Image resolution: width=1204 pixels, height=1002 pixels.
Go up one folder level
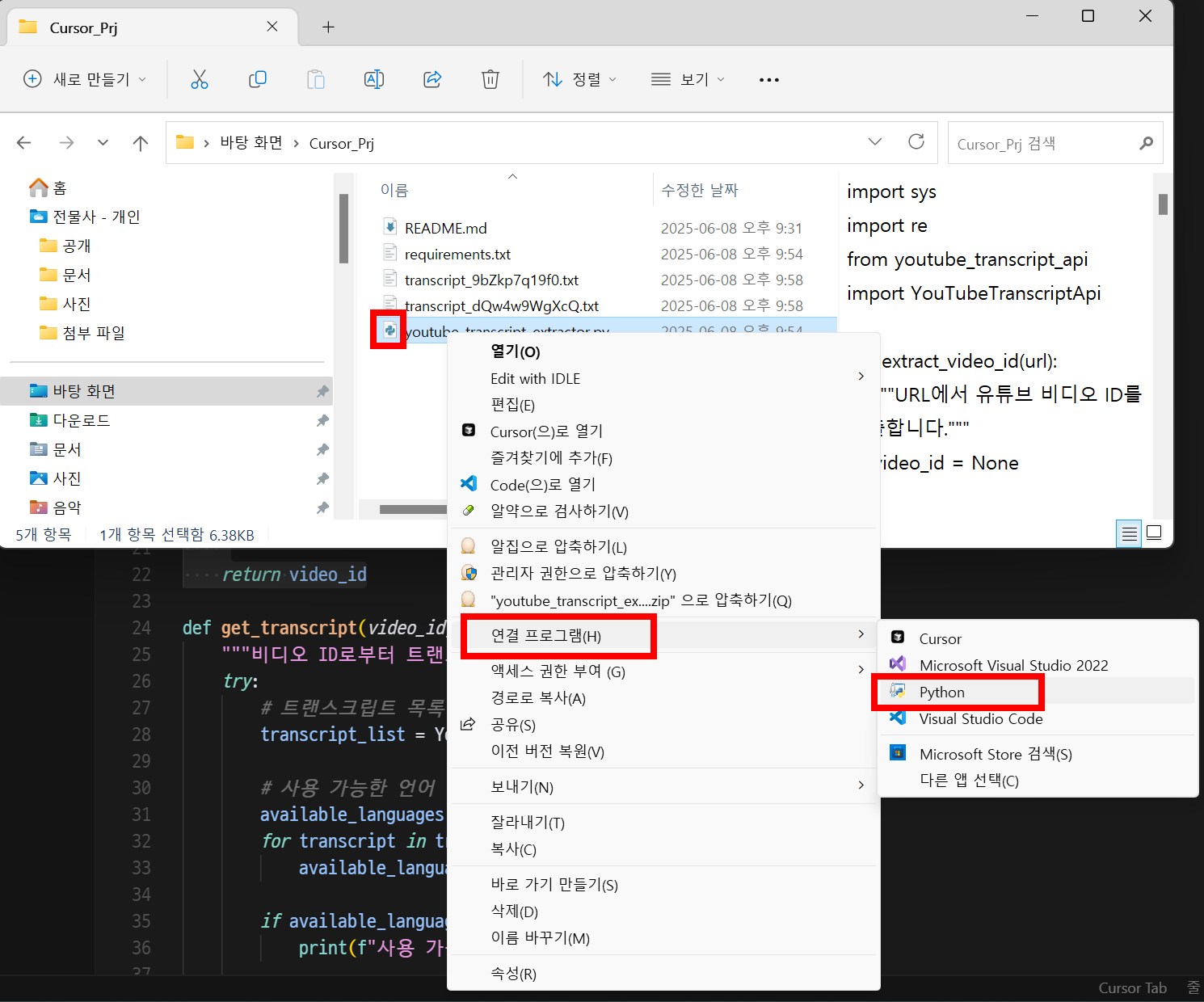tap(141, 143)
